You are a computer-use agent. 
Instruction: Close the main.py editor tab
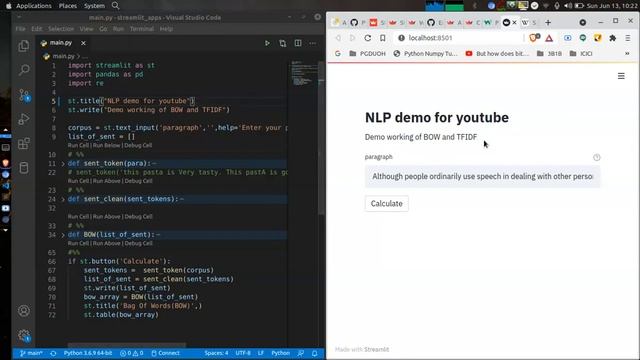pos(83,43)
